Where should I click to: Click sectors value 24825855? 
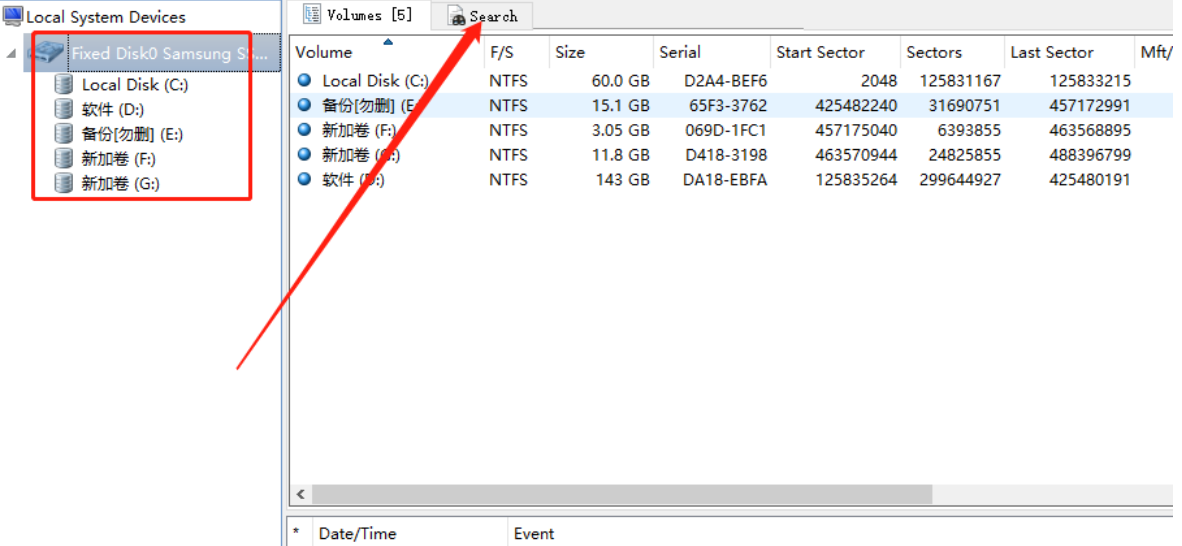[966, 155]
